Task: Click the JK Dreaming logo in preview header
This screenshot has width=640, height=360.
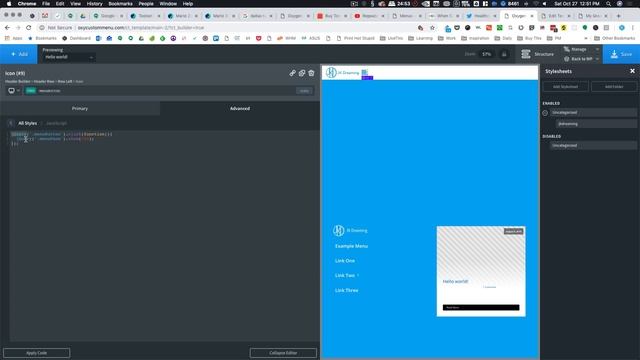Action: click(x=342, y=73)
